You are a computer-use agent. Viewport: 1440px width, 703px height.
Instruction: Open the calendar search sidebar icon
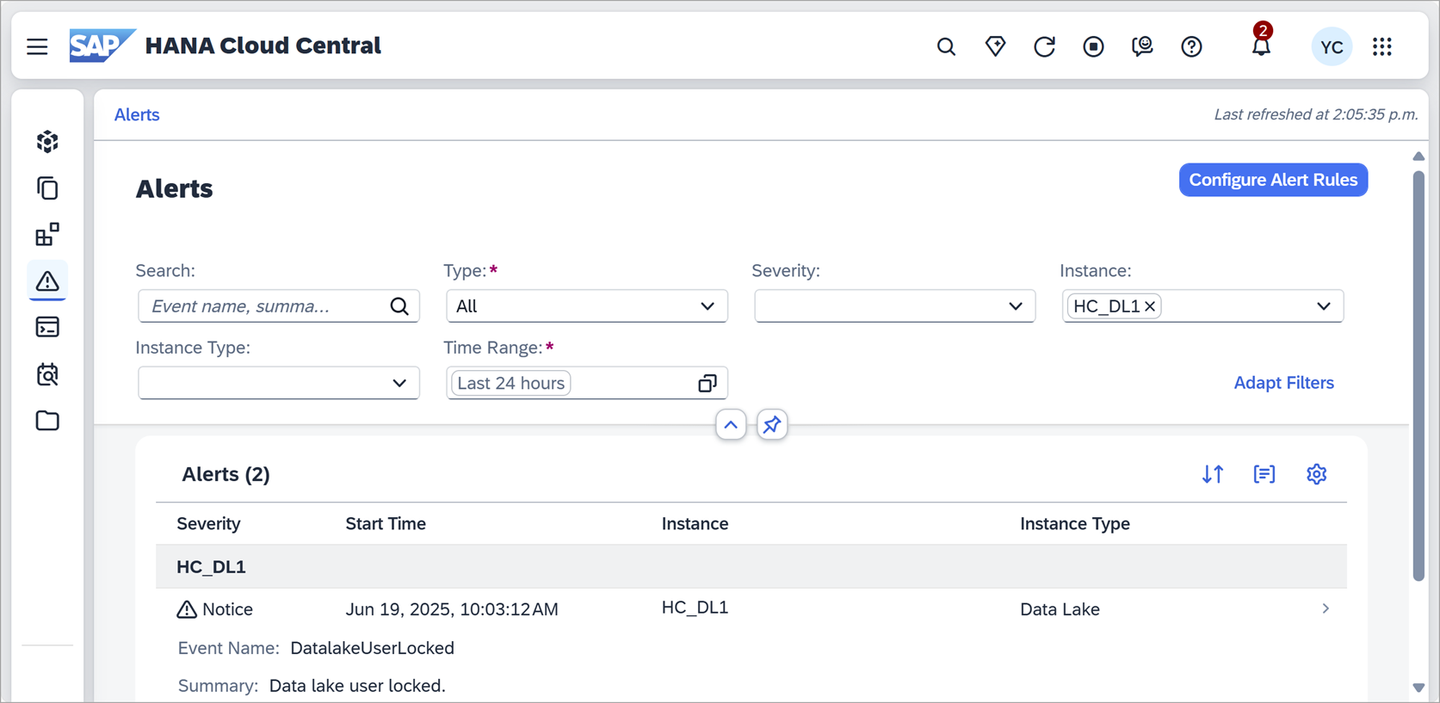[47, 374]
